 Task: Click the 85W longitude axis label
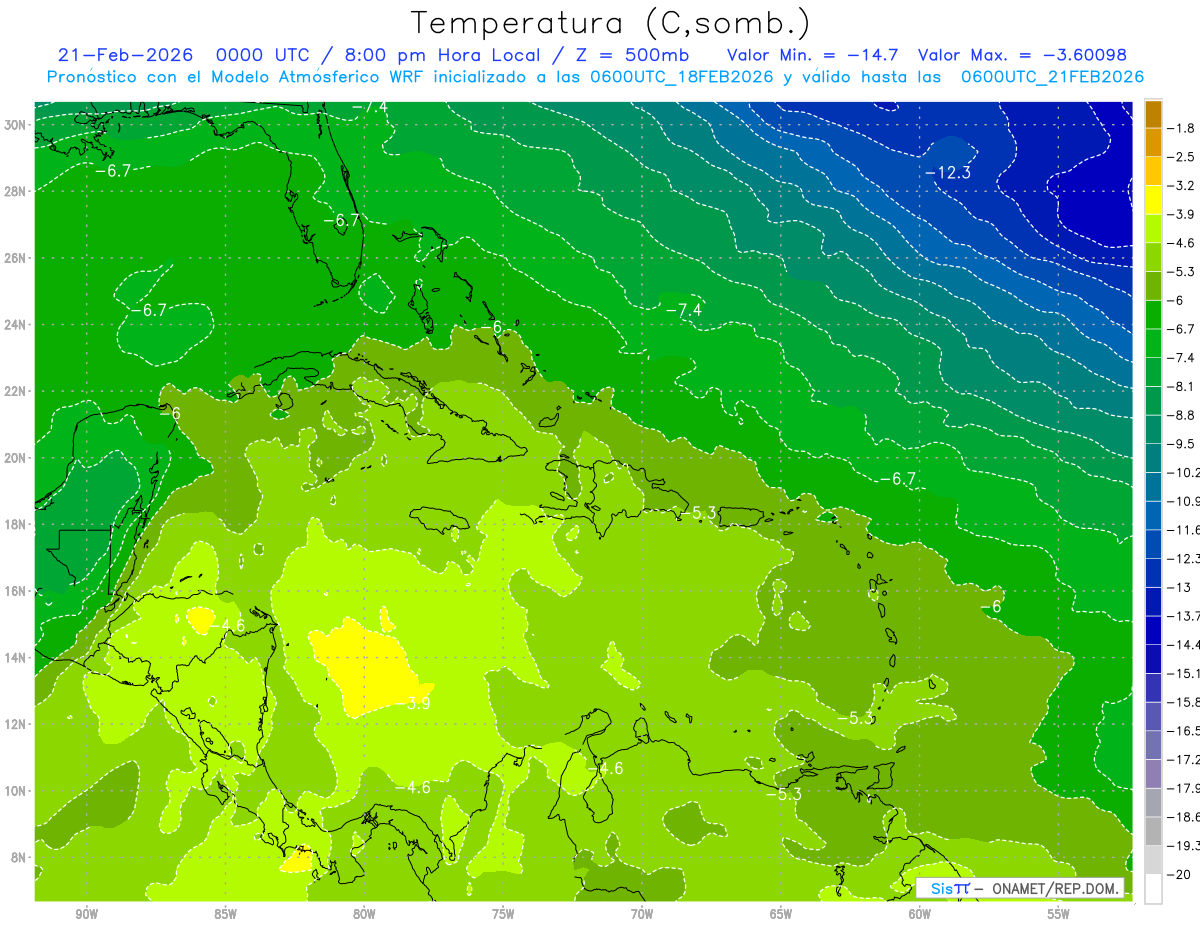[225, 914]
